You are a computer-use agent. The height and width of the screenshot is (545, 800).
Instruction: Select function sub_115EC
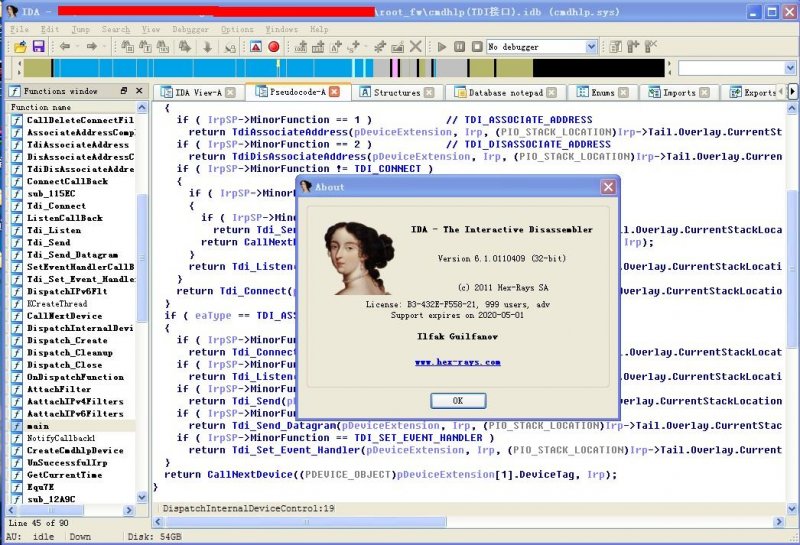pyautogui.click(x=51, y=193)
